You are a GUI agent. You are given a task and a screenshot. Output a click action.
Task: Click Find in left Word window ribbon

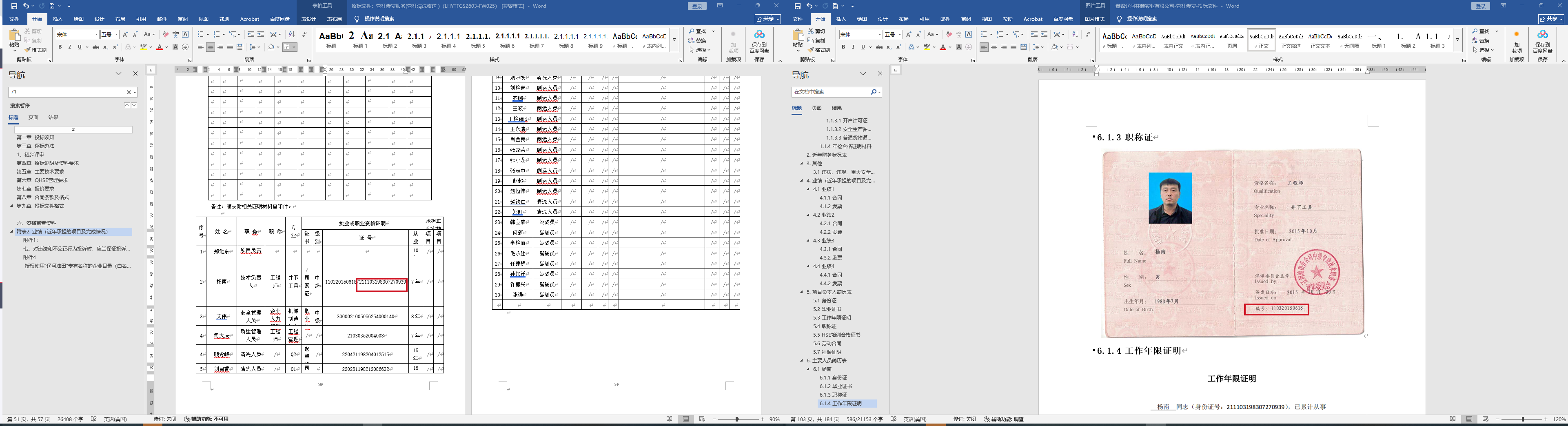tap(698, 32)
